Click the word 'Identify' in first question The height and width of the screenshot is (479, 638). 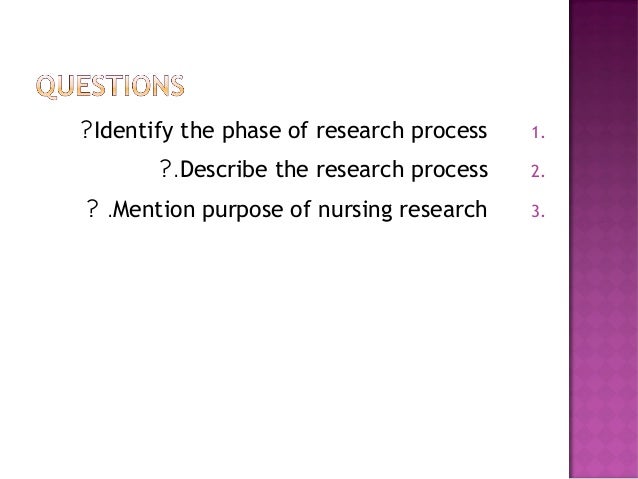(x=133, y=131)
